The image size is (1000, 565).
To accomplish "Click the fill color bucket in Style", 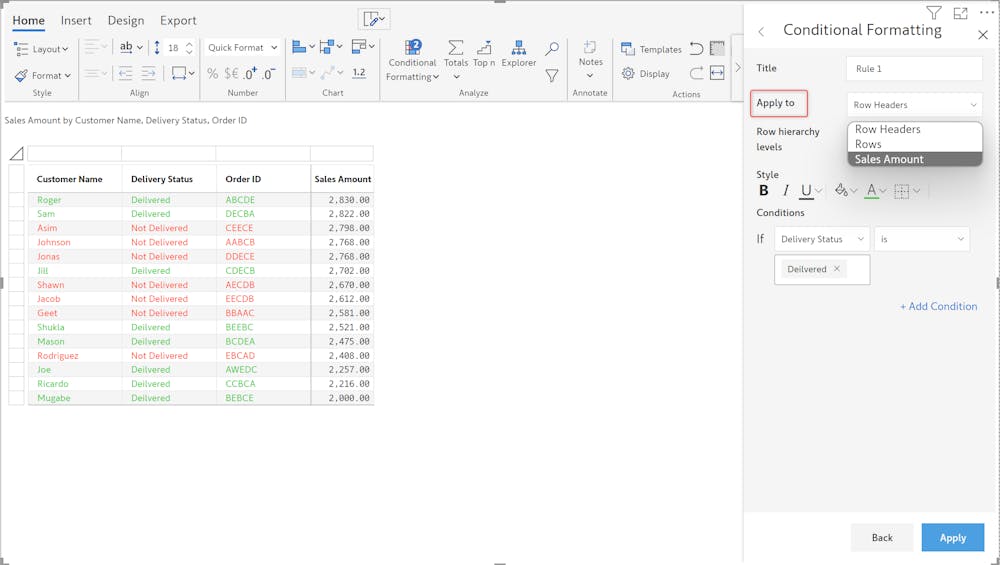I will pos(841,190).
